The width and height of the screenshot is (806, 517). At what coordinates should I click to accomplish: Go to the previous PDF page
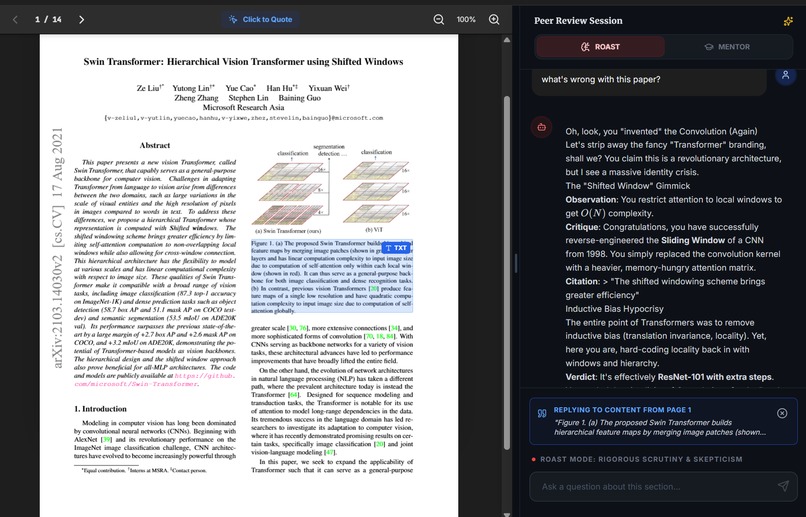point(15,20)
